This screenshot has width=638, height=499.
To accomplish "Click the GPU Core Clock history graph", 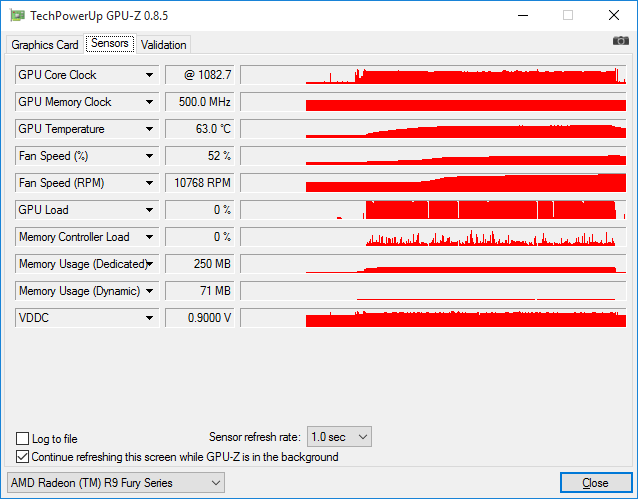I will (x=433, y=75).
